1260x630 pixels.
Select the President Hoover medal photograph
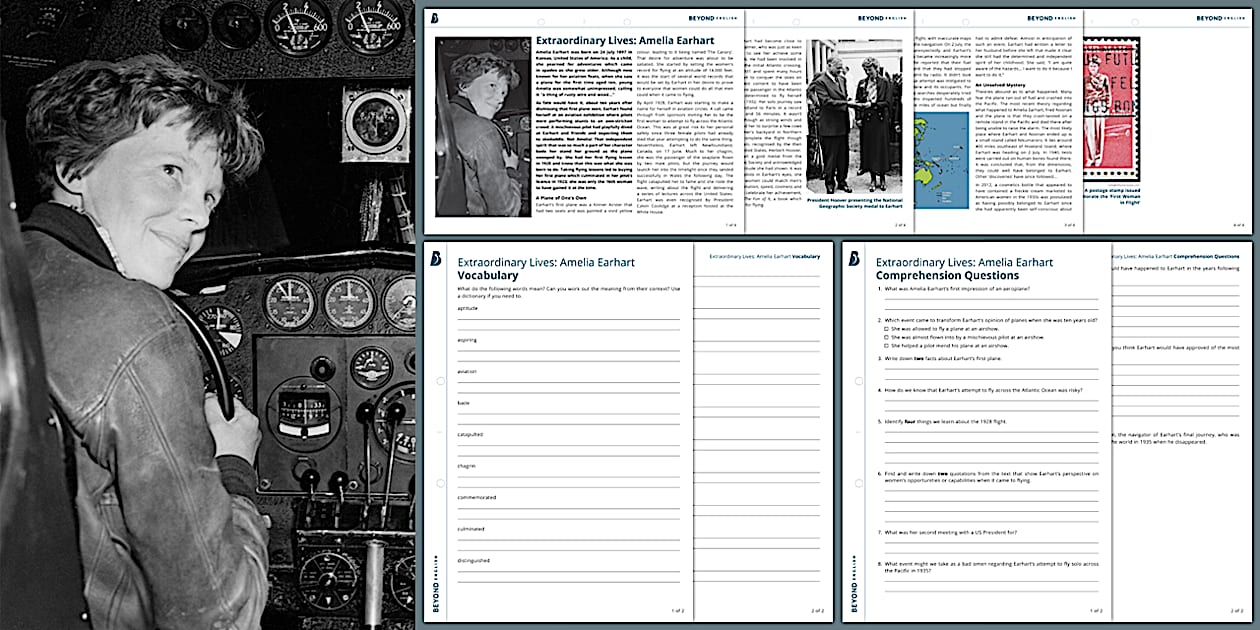point(854,115)
